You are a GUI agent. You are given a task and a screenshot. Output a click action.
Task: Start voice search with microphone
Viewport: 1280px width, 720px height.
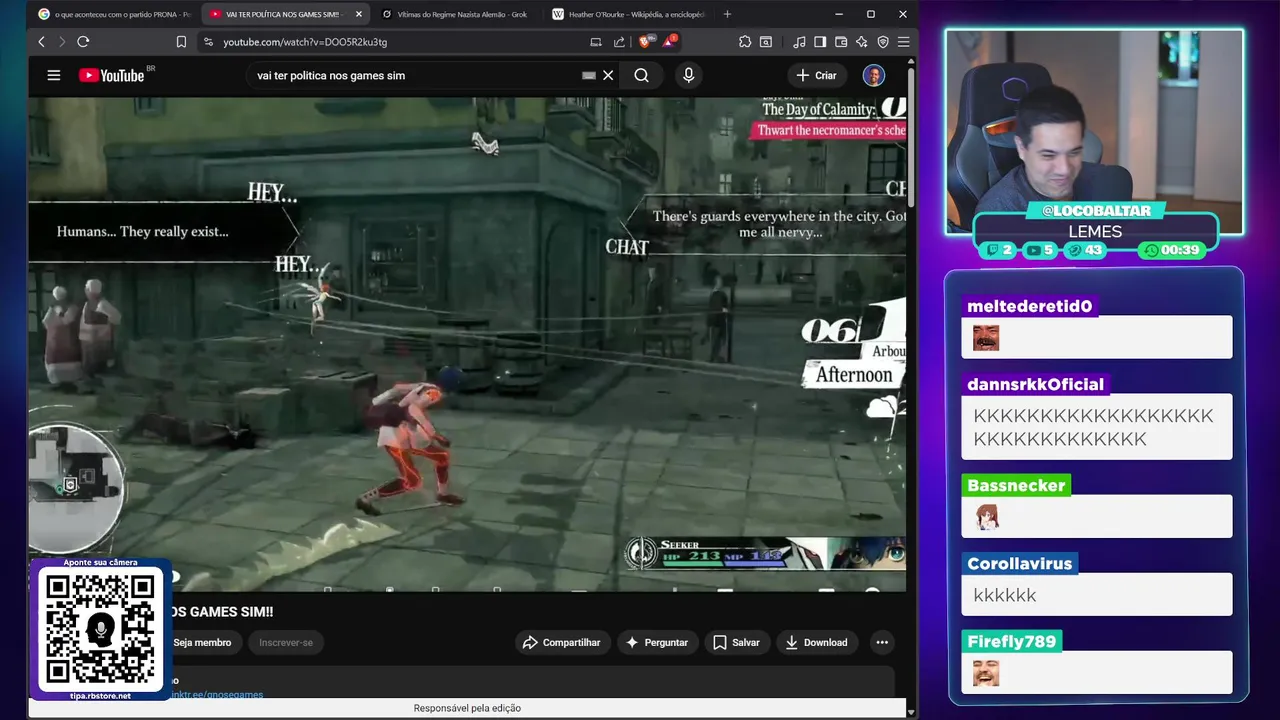(x=688, y=75)
